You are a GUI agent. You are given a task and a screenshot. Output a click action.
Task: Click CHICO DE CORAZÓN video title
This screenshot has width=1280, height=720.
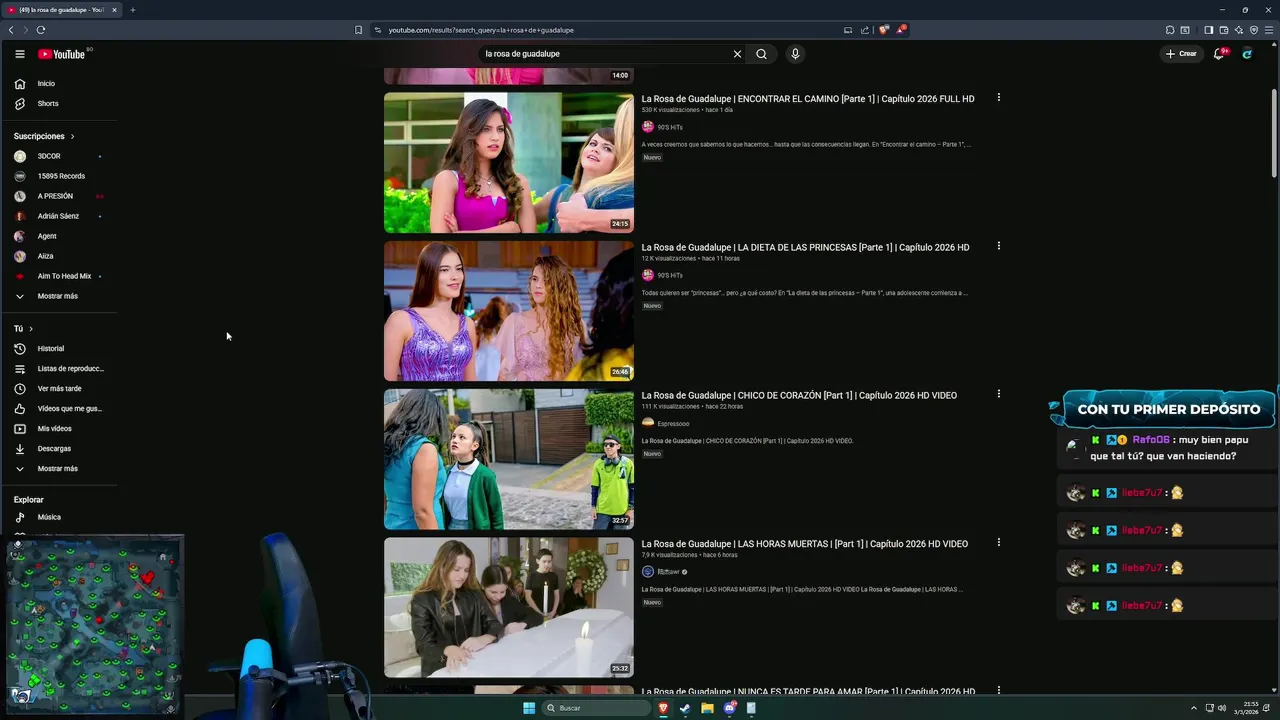tap(799, 395)
